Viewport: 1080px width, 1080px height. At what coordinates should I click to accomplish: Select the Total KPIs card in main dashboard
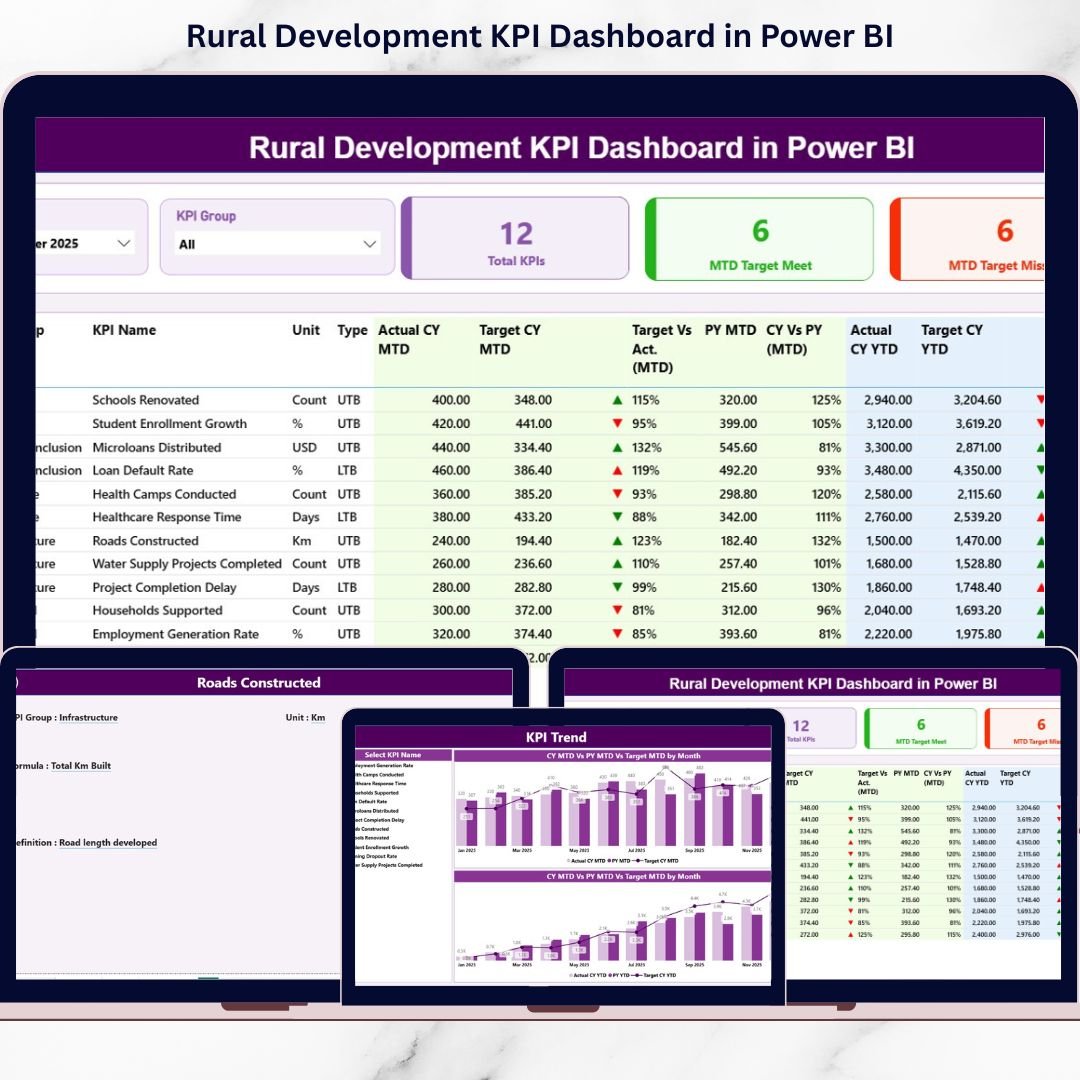click(x=516, y=239)
